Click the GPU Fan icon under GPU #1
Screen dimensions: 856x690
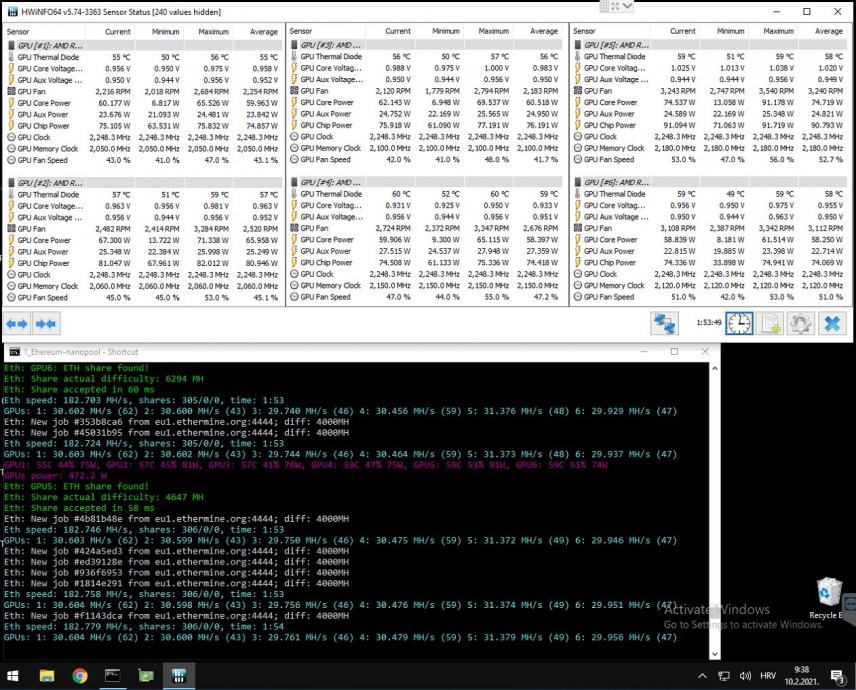click(x=11, y=91)
